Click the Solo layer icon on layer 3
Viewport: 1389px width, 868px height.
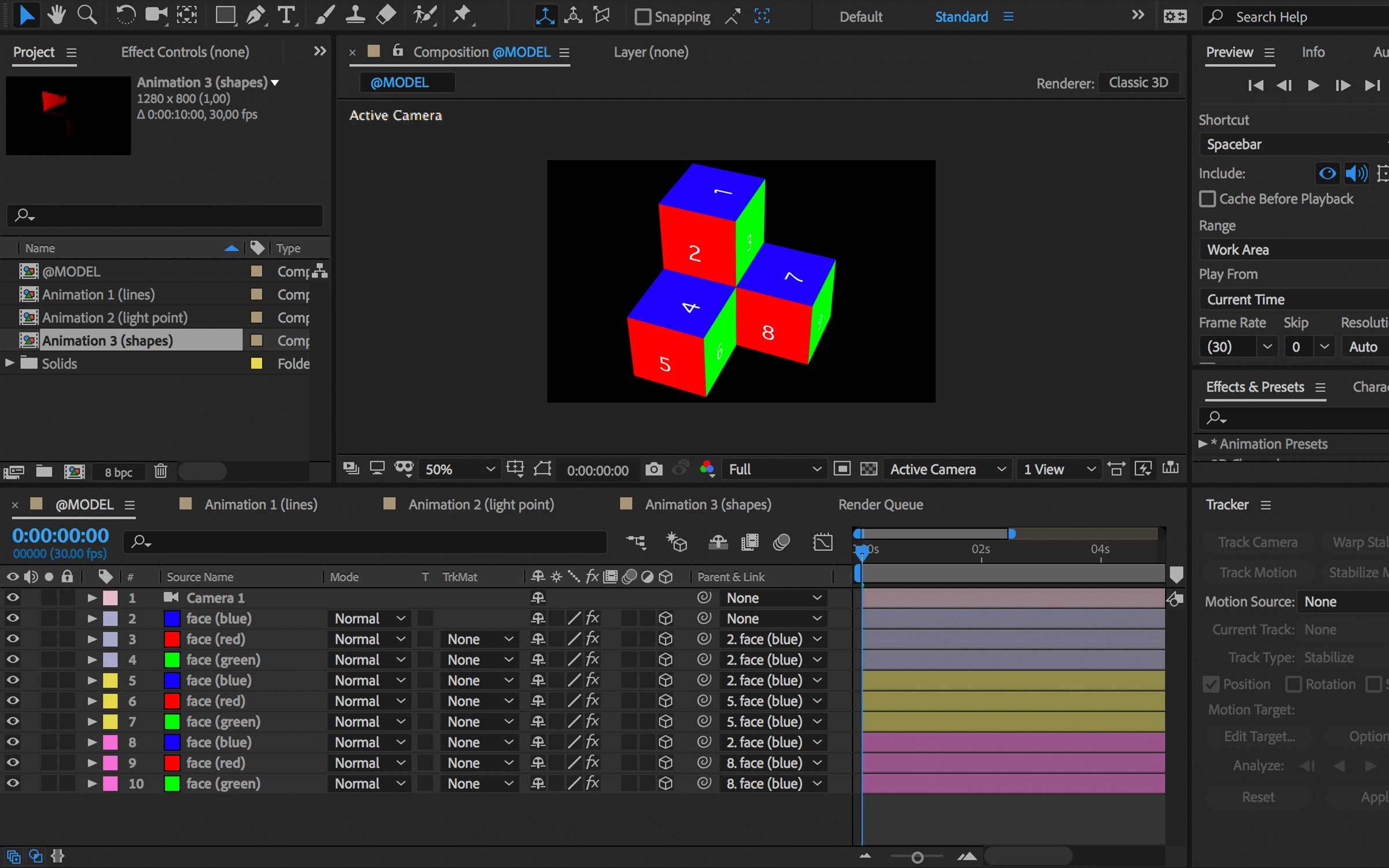[x=48, y=639]
